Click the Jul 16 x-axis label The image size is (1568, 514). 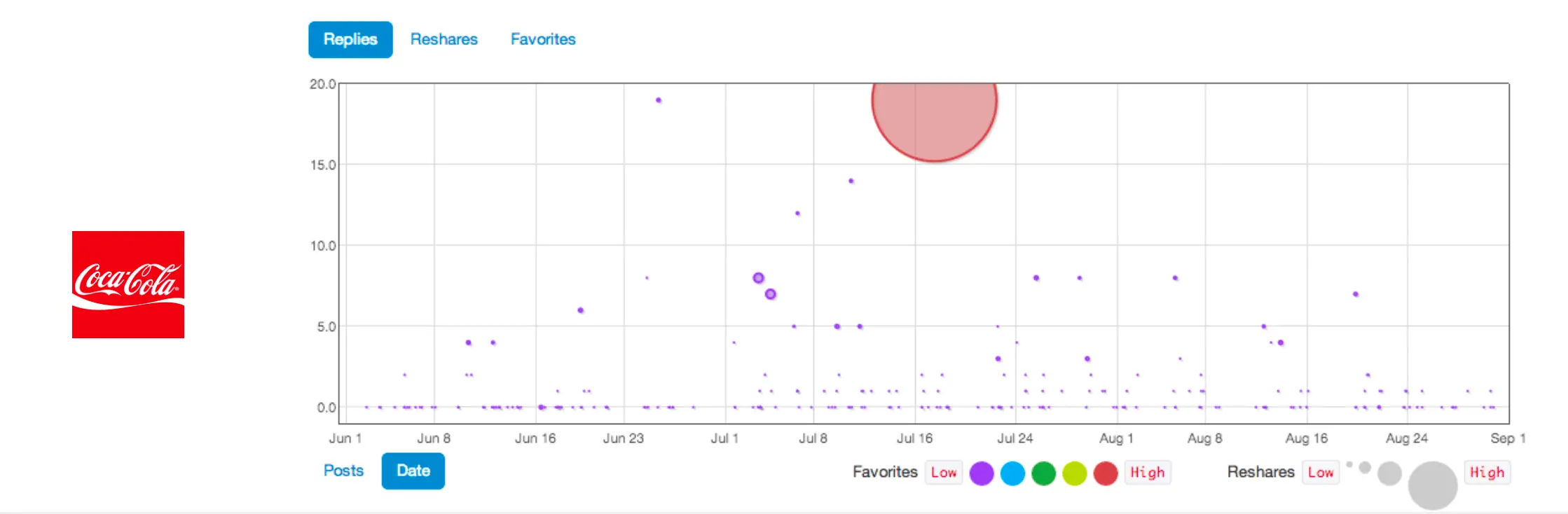914,438
